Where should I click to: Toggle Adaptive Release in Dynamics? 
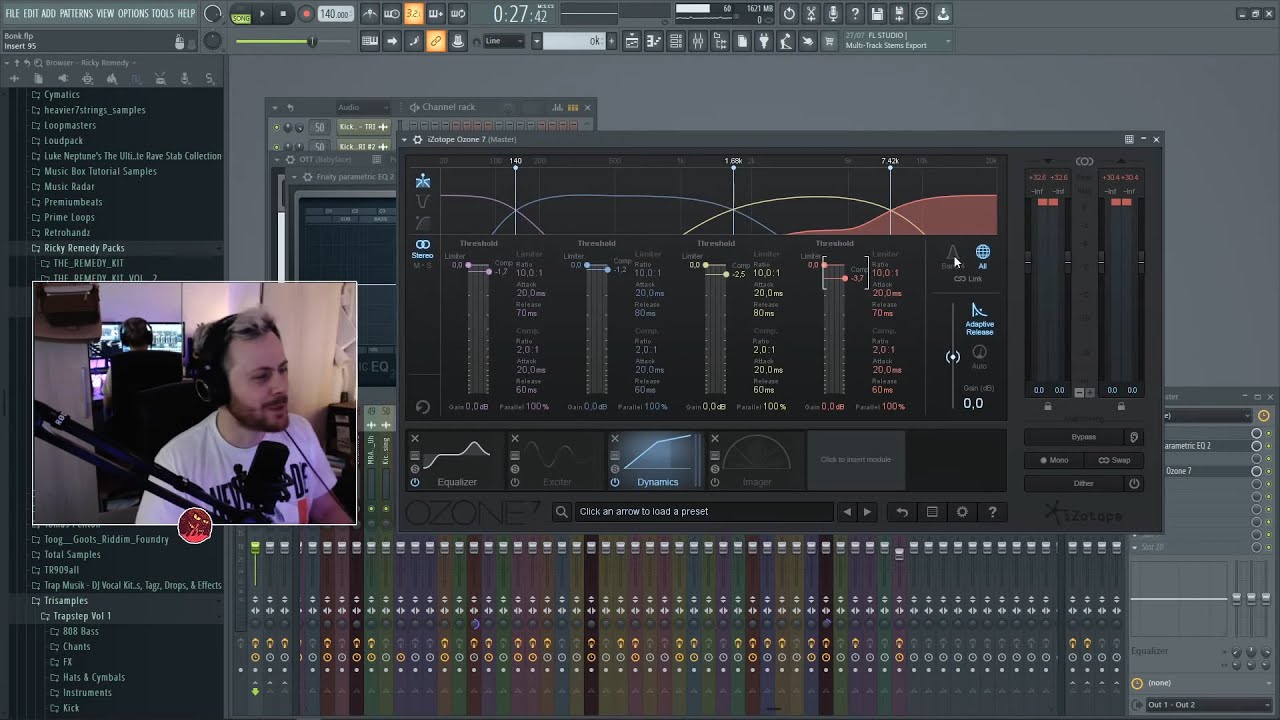[979, 320]
